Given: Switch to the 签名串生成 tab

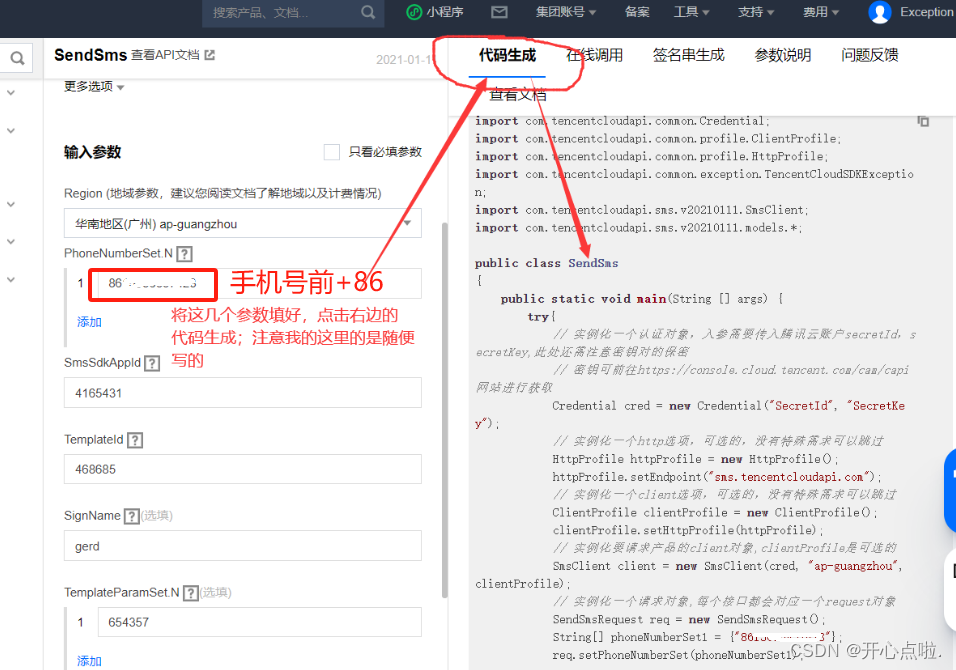Looking at the screenshot, I should [x=688, y=55].
